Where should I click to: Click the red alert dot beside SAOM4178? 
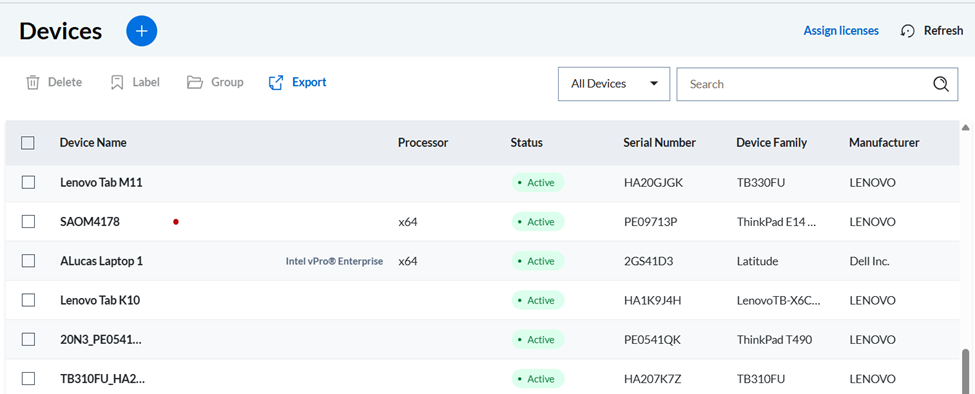pyautogui.click(x=176, y=222)
